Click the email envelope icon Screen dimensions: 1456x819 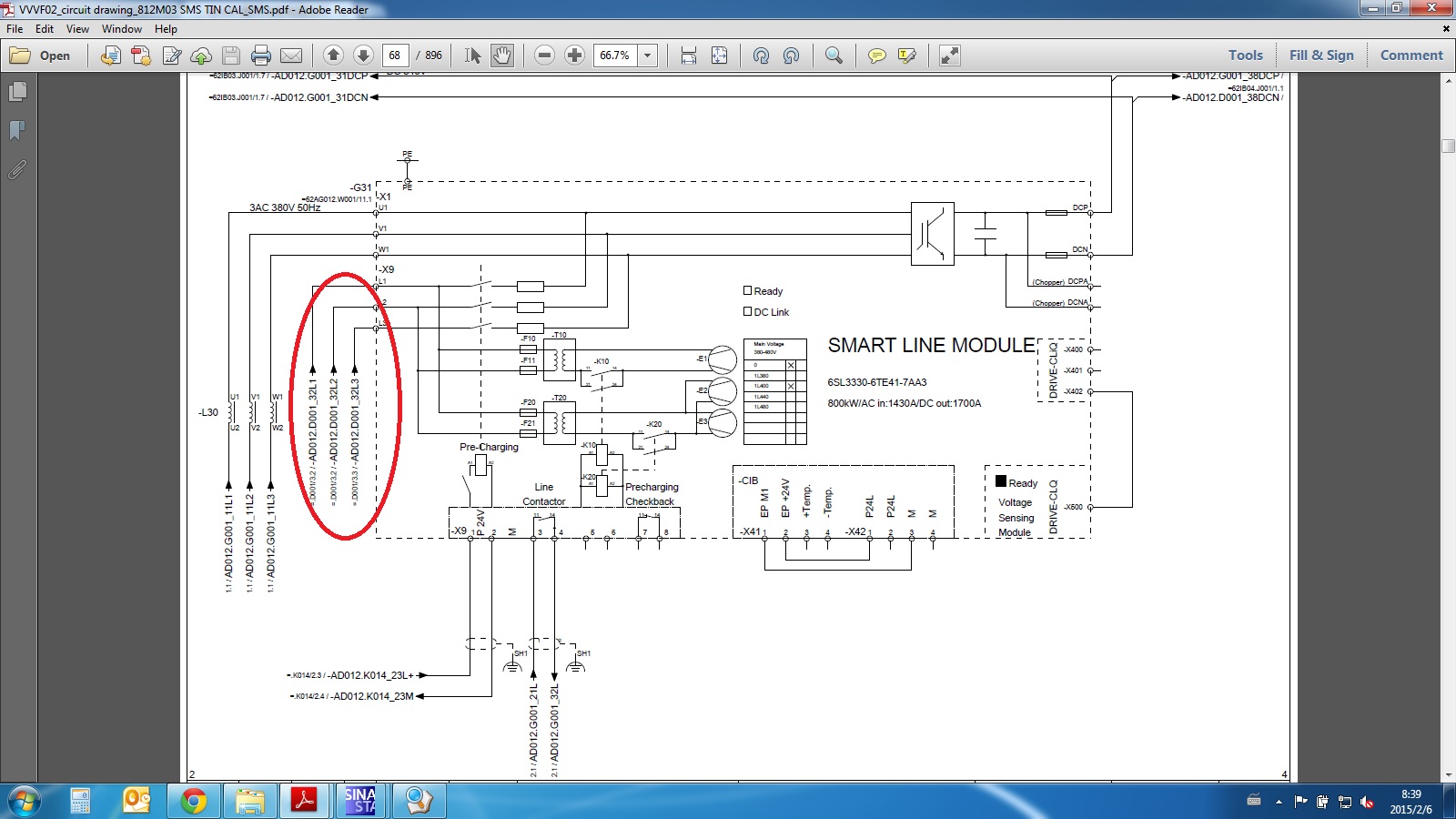click(291, 56)
